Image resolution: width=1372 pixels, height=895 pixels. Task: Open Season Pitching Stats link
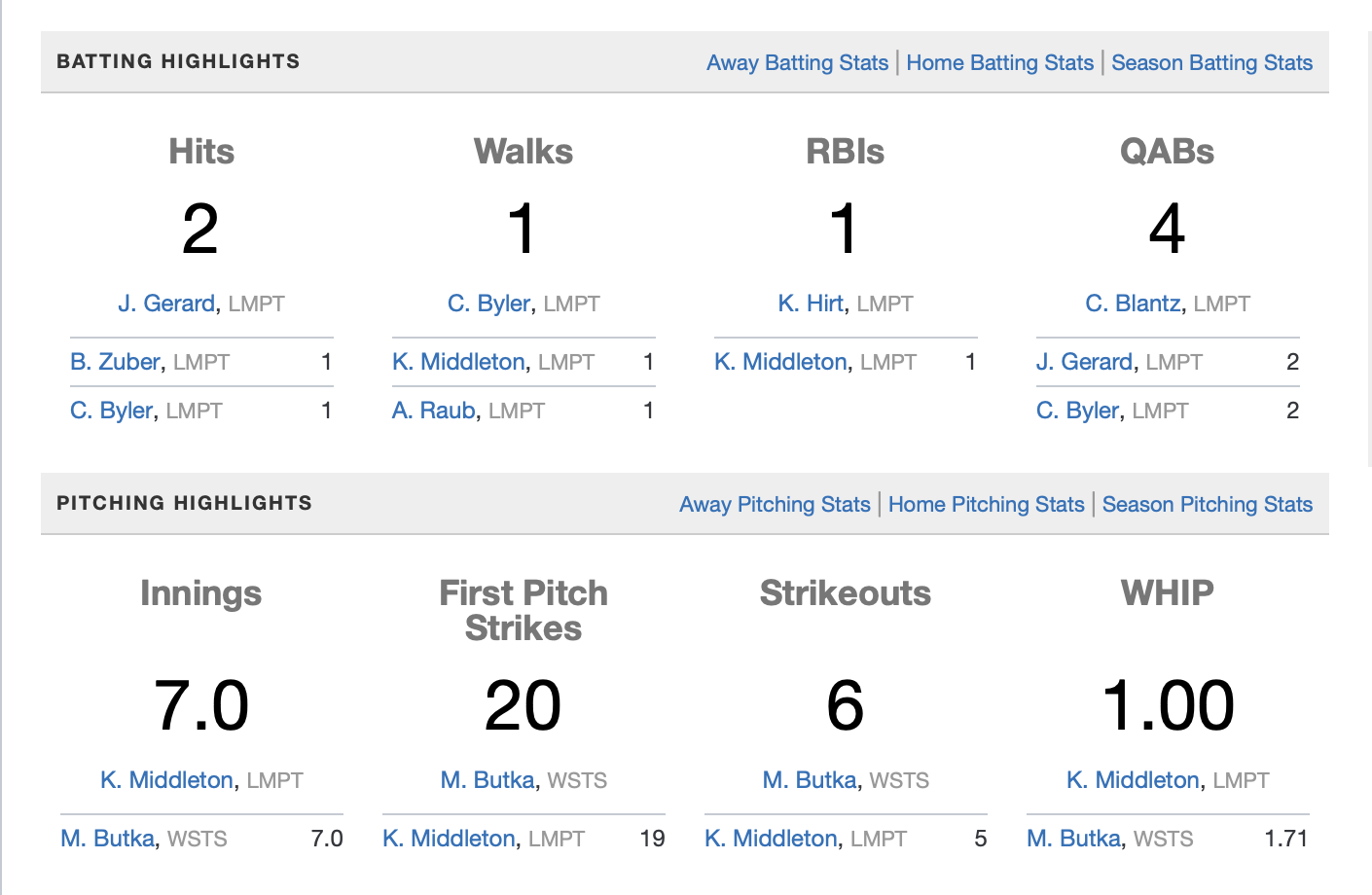click(x=1207, y=505)
